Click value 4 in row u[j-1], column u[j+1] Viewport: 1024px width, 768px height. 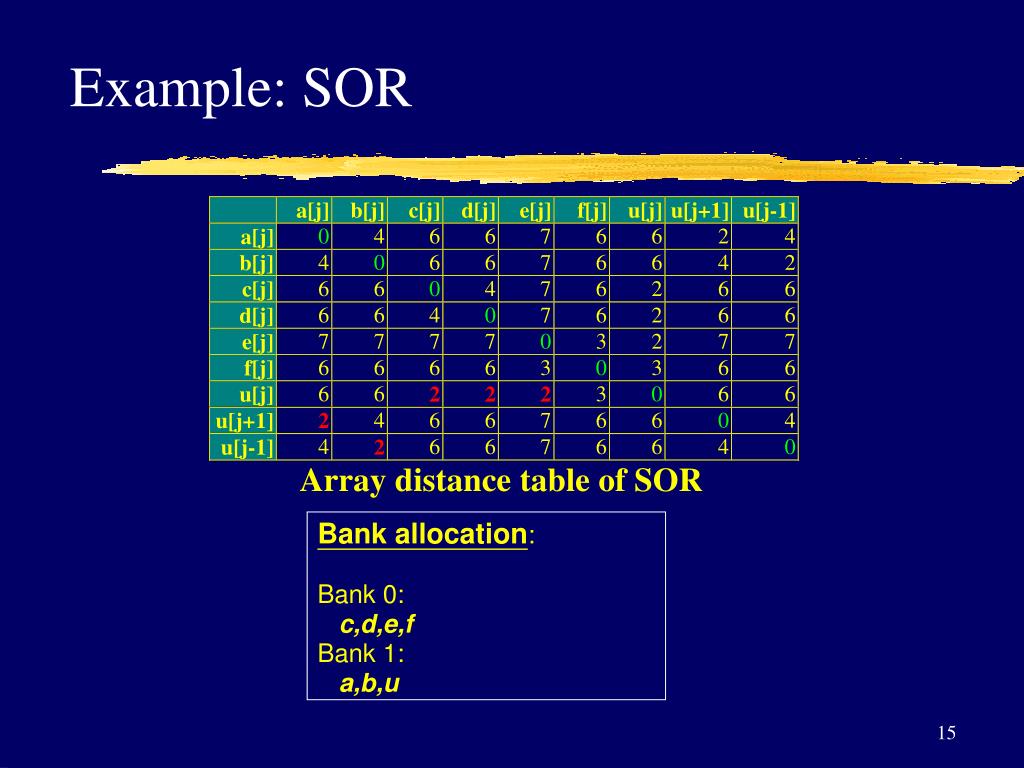click(723, 447)
